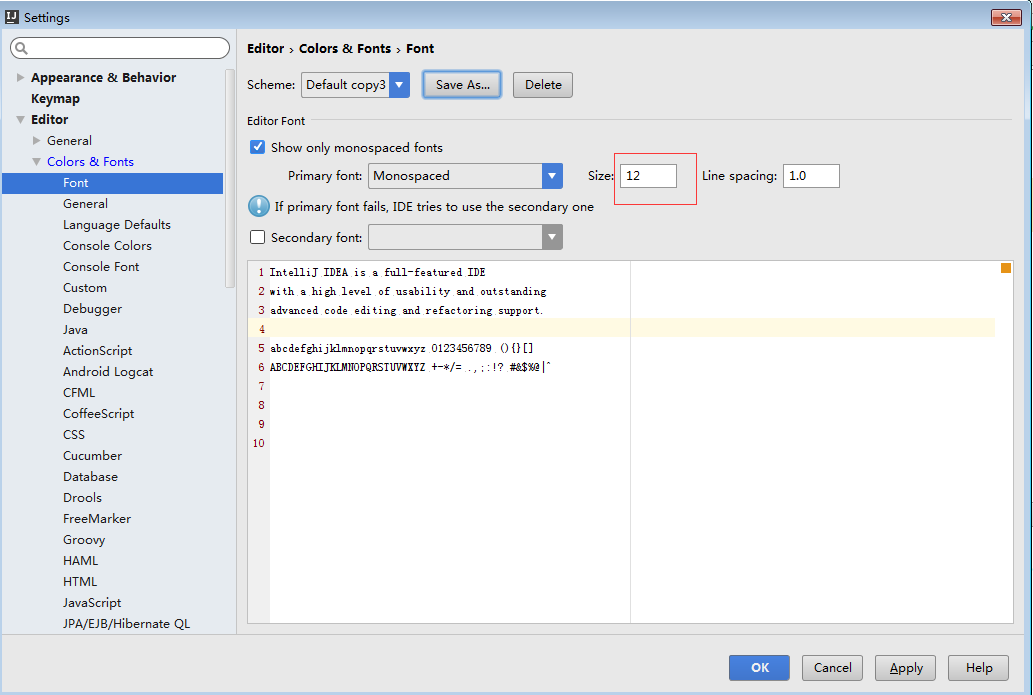Click the Line spacing field
The height and width of the screenshot is (695, 1033).
click(811, 176)
